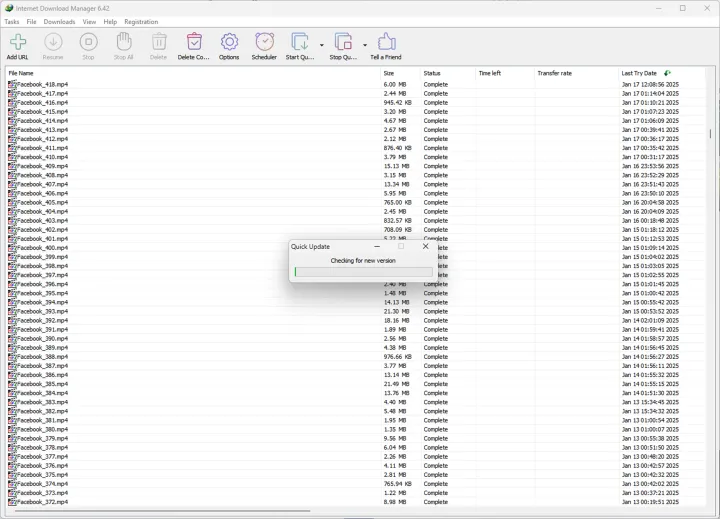Expand the Start Queue dropdown arrow

point(321,45)
